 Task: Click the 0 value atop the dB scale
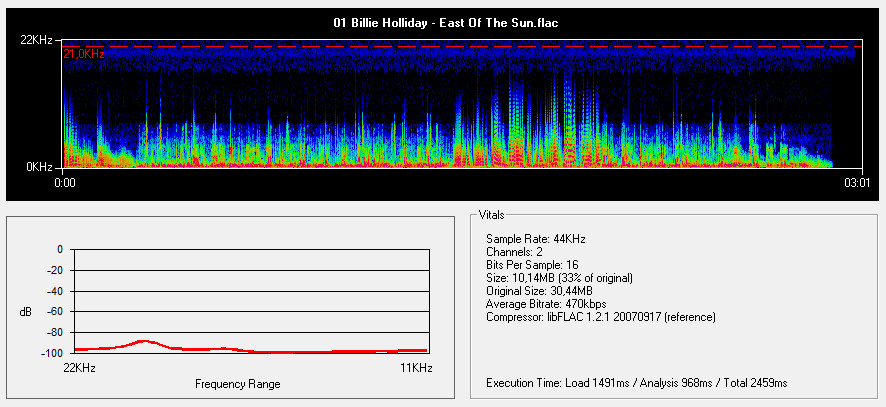59,249
